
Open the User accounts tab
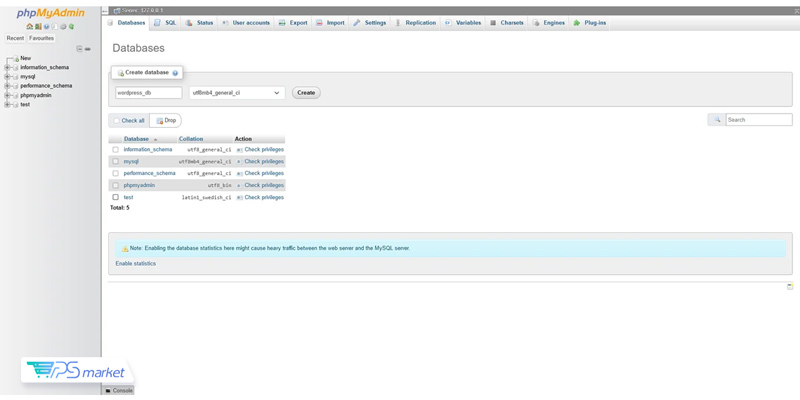coord(246,23)
